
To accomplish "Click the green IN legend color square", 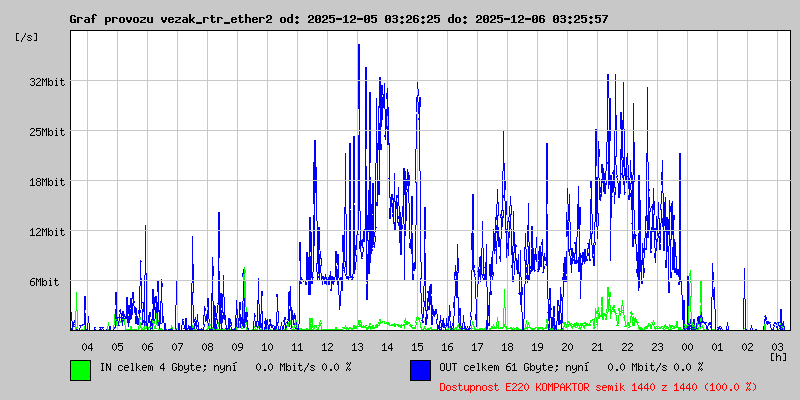I will click(x=80, y=370).
